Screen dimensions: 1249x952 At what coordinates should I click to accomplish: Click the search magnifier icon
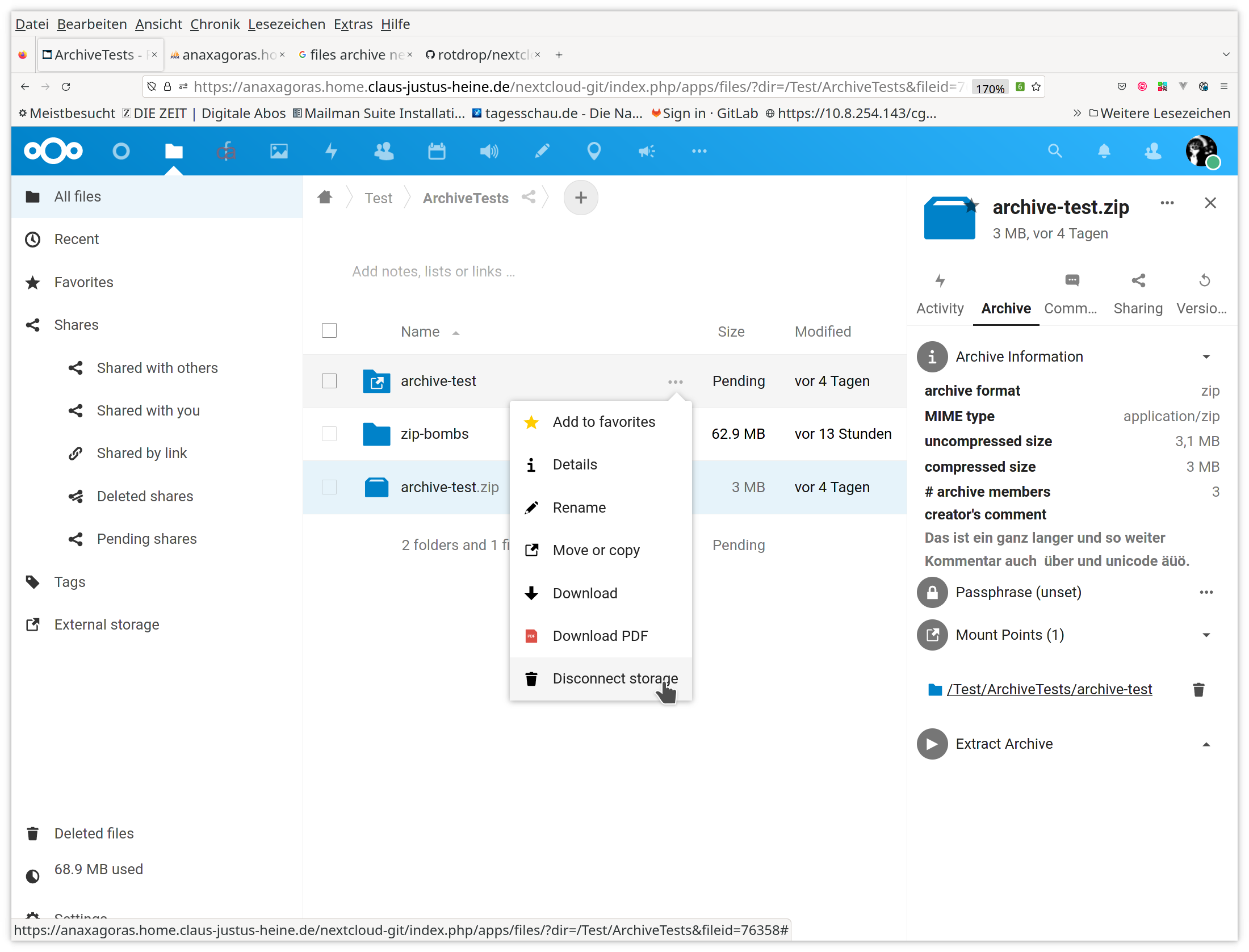[x=1054, y=151]
